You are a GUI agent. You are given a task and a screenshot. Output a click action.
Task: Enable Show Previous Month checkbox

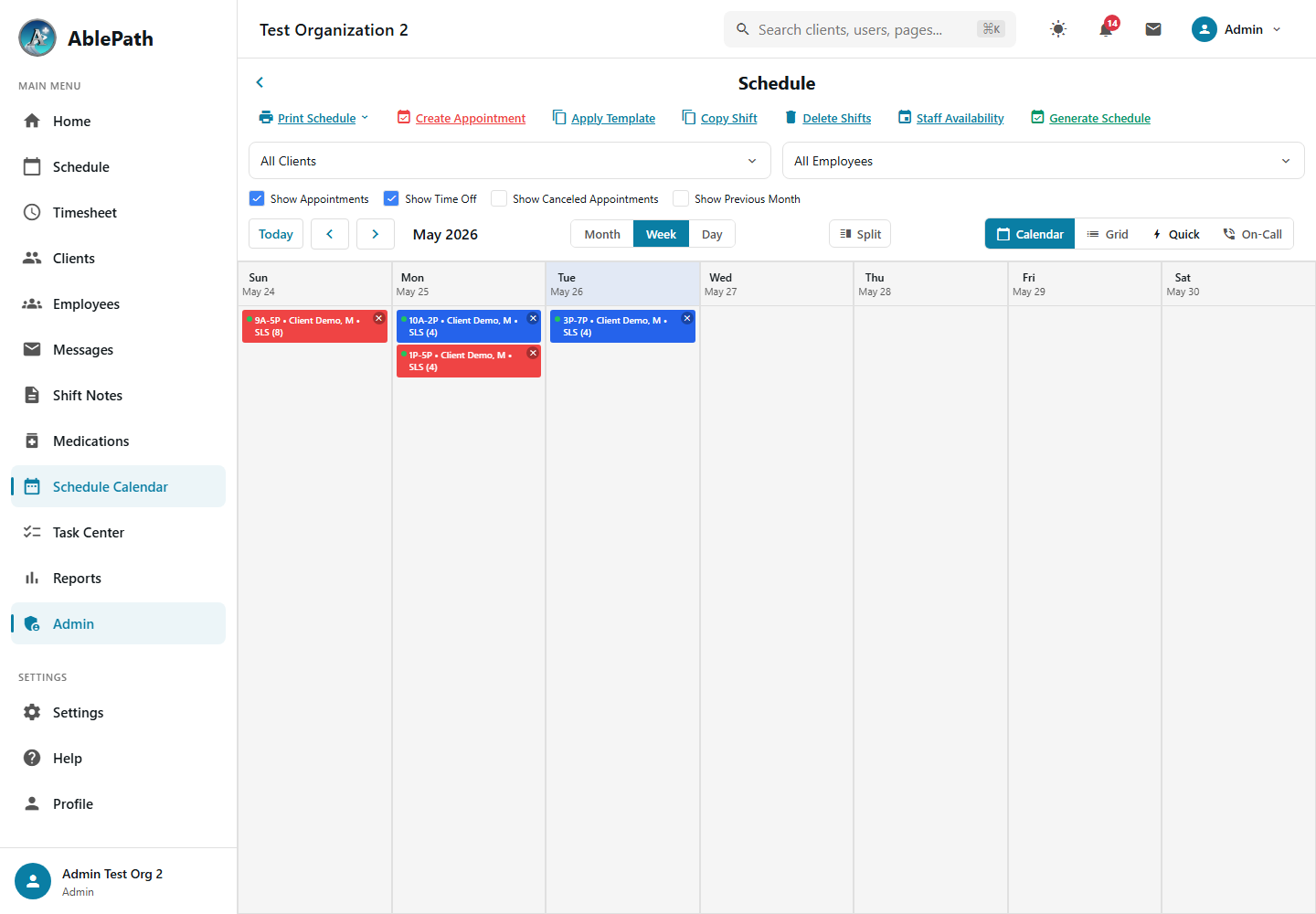tap(681, 198)
